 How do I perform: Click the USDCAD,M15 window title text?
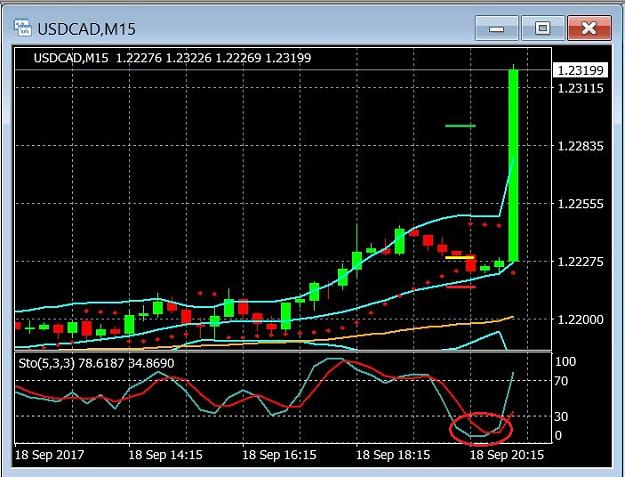point(86,29)
